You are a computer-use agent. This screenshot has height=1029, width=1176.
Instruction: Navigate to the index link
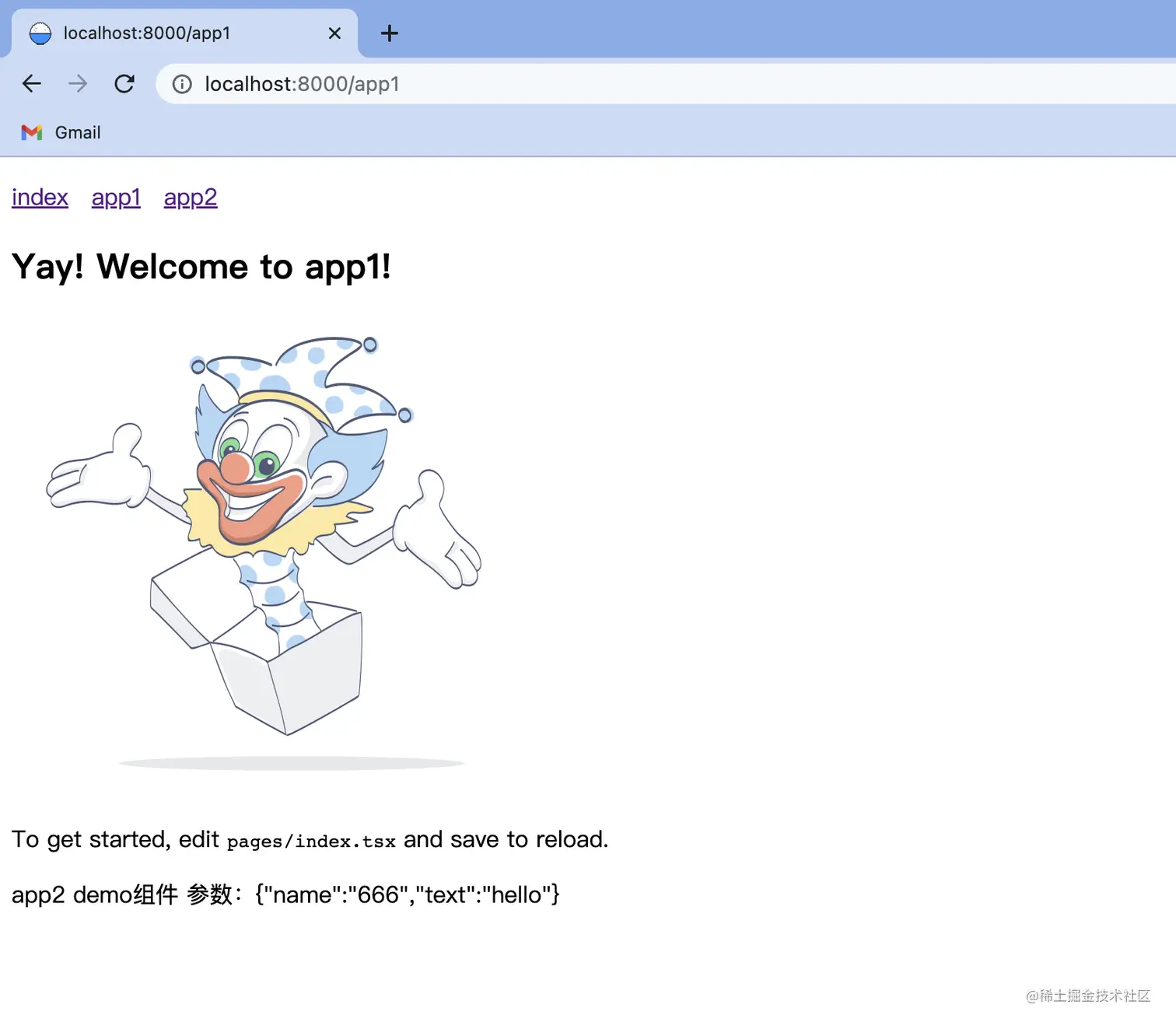point(40,198)
